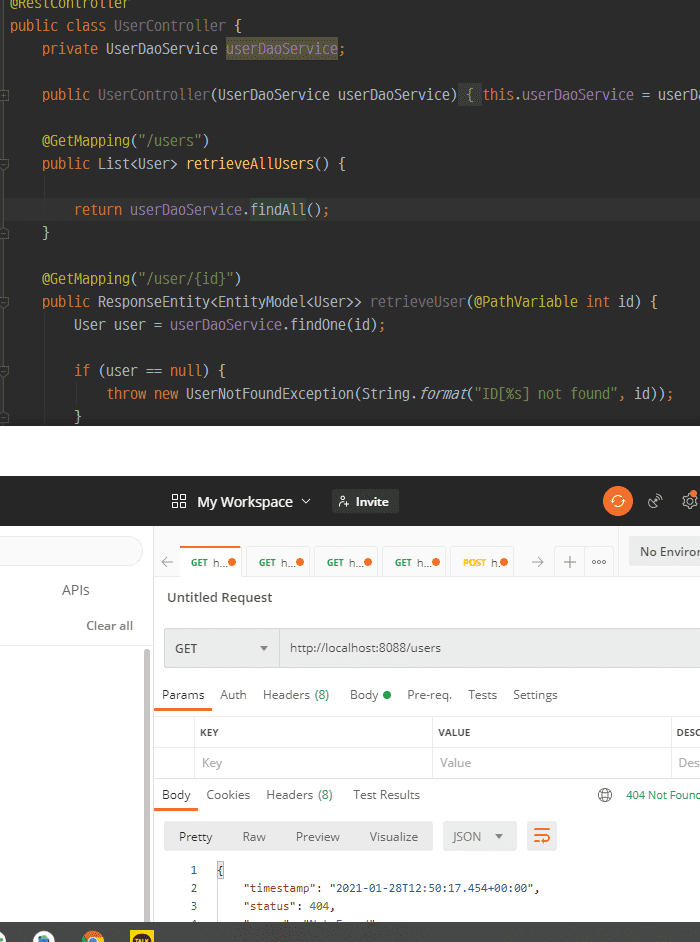
Task: Collapse the retrieveAllUsers method fold marker
Action: coord(6,164)
